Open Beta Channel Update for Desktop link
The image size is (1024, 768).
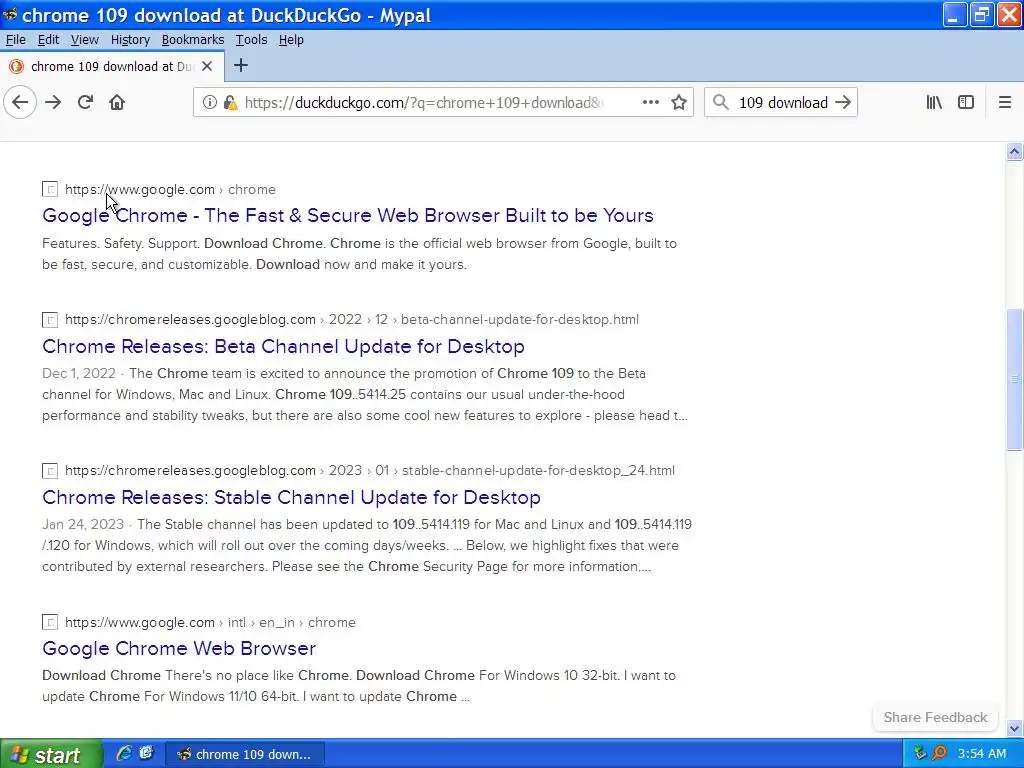(x=283, y=346)
